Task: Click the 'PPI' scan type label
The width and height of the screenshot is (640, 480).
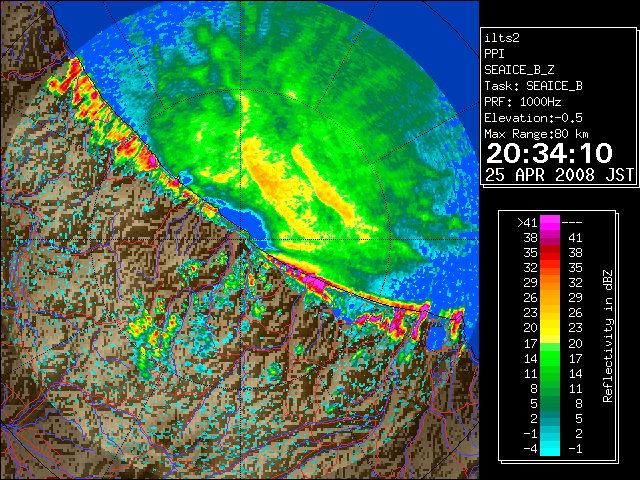Action: (494, 54)
